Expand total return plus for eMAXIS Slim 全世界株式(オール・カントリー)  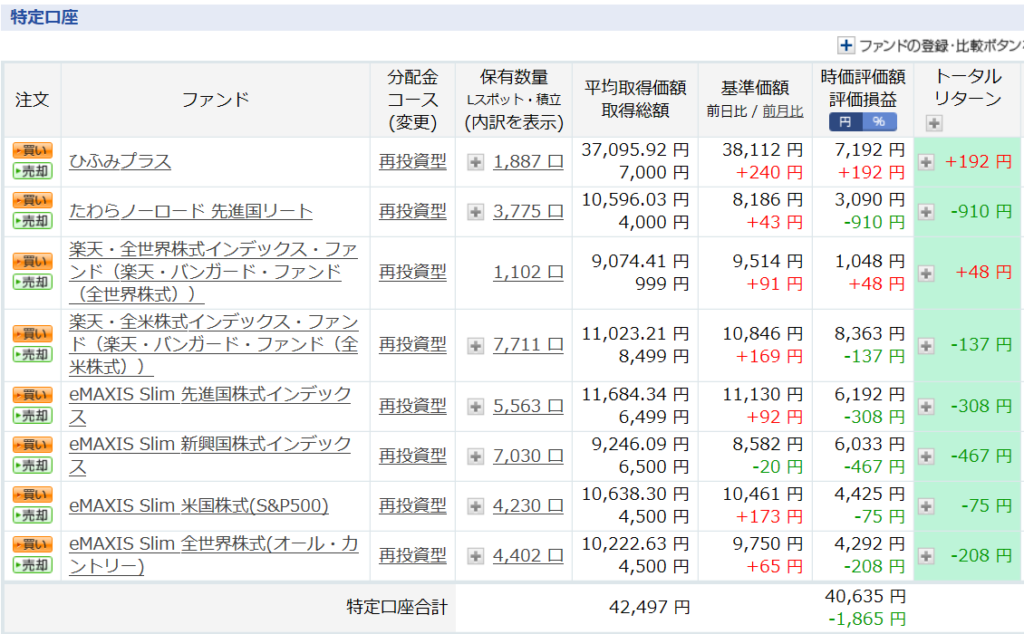click(x=926, y=556)
